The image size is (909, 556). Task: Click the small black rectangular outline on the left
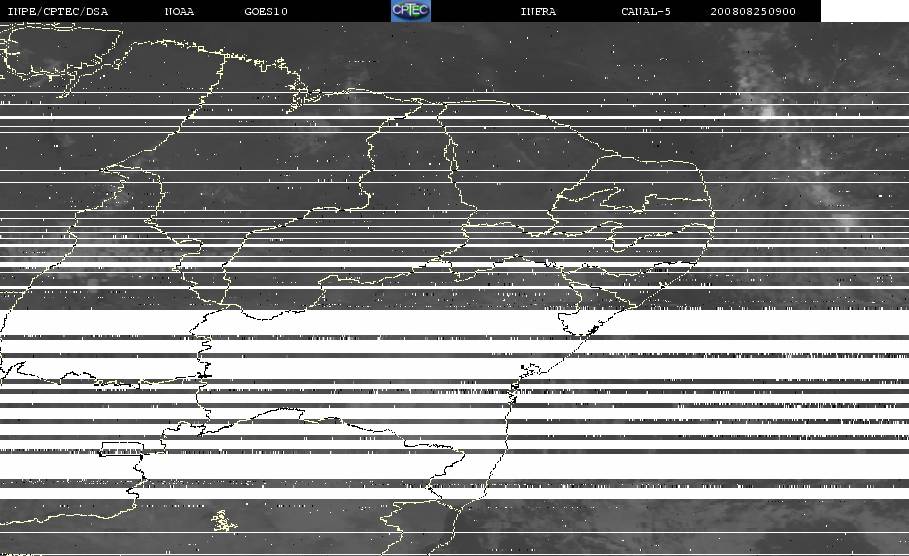121,449
